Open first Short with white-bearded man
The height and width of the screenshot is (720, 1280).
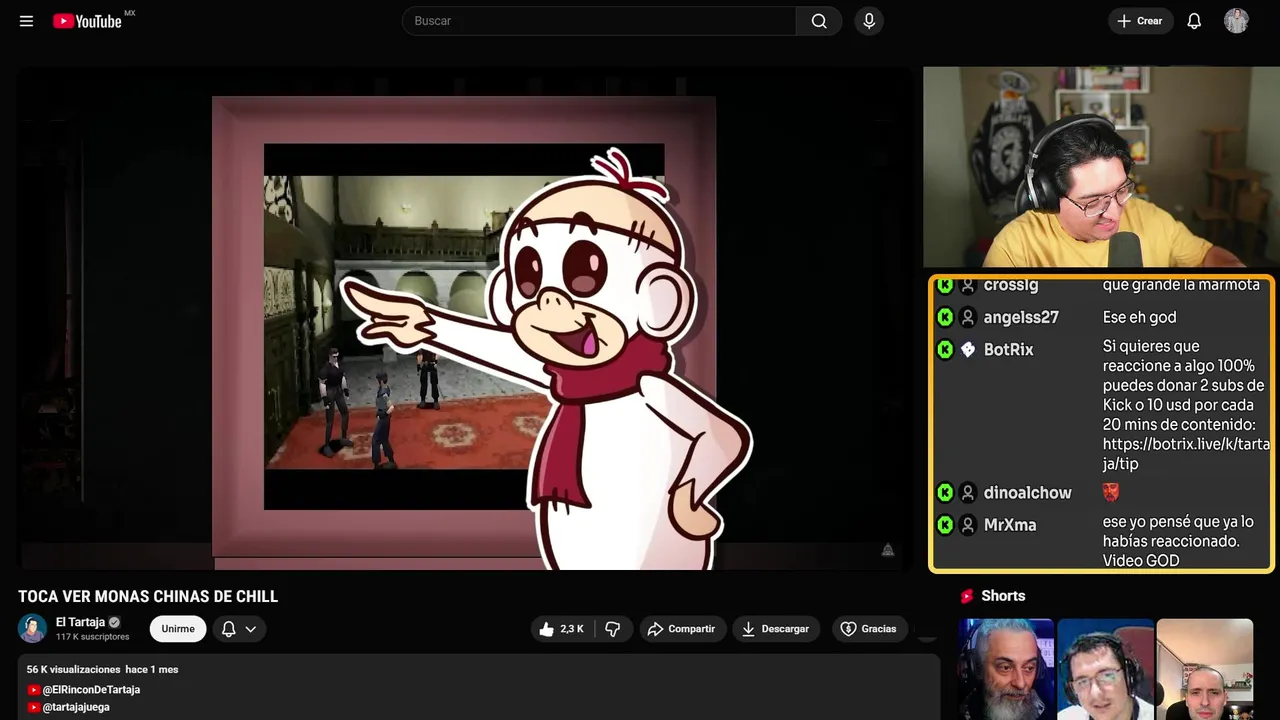point(1006,669)
